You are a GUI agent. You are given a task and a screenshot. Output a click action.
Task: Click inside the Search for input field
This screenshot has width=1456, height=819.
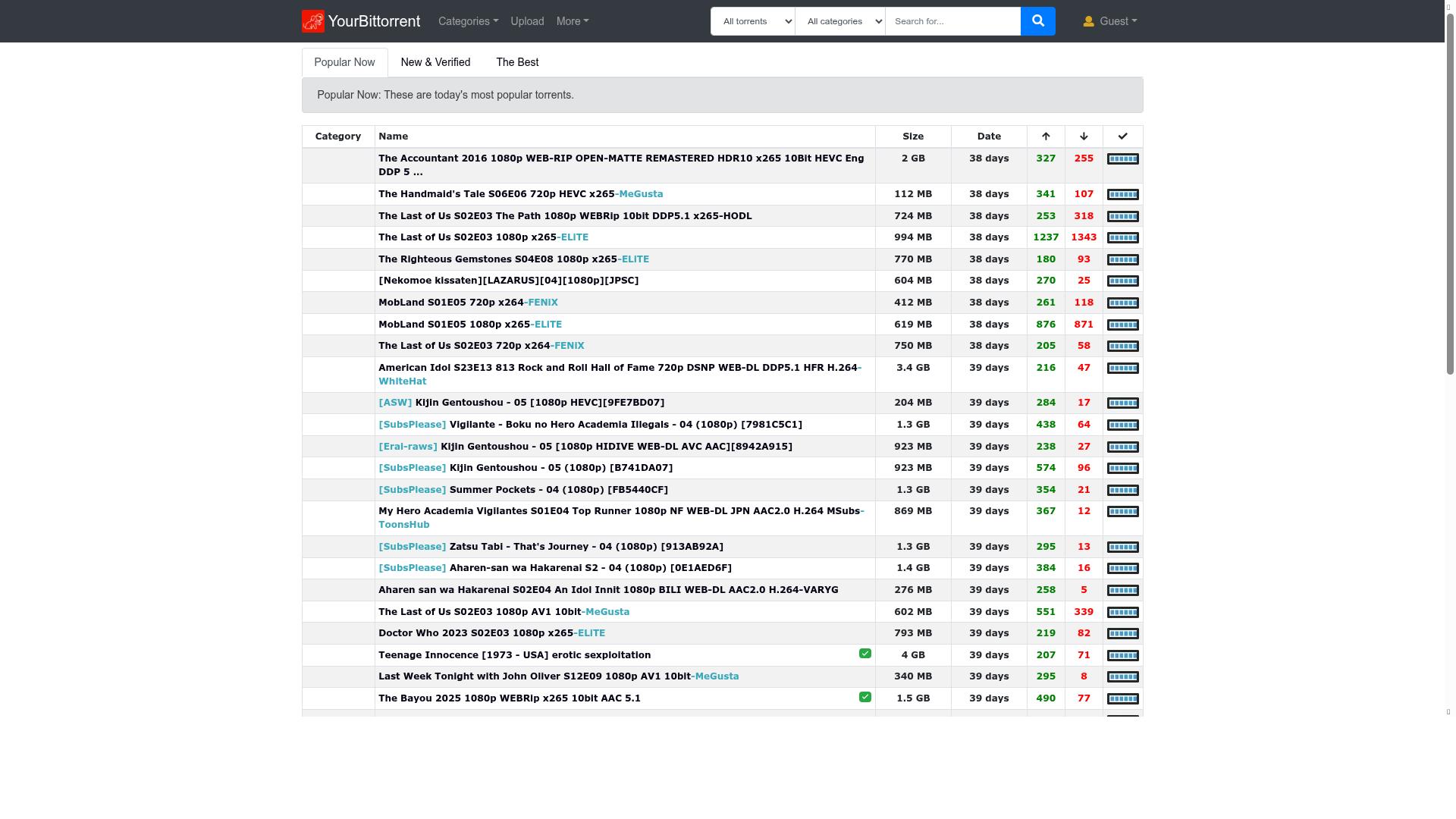[952, 20]
